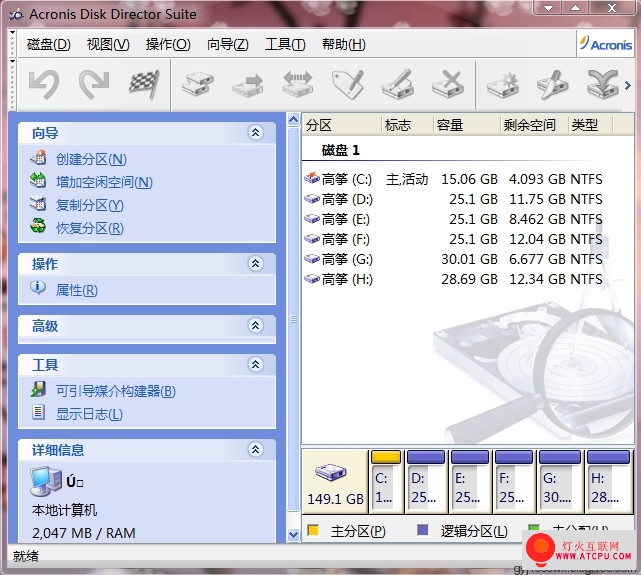Click the C: partition drive icon
This screenshot has width=641, height=575.
pyautogui.click(x=312, y=178)
